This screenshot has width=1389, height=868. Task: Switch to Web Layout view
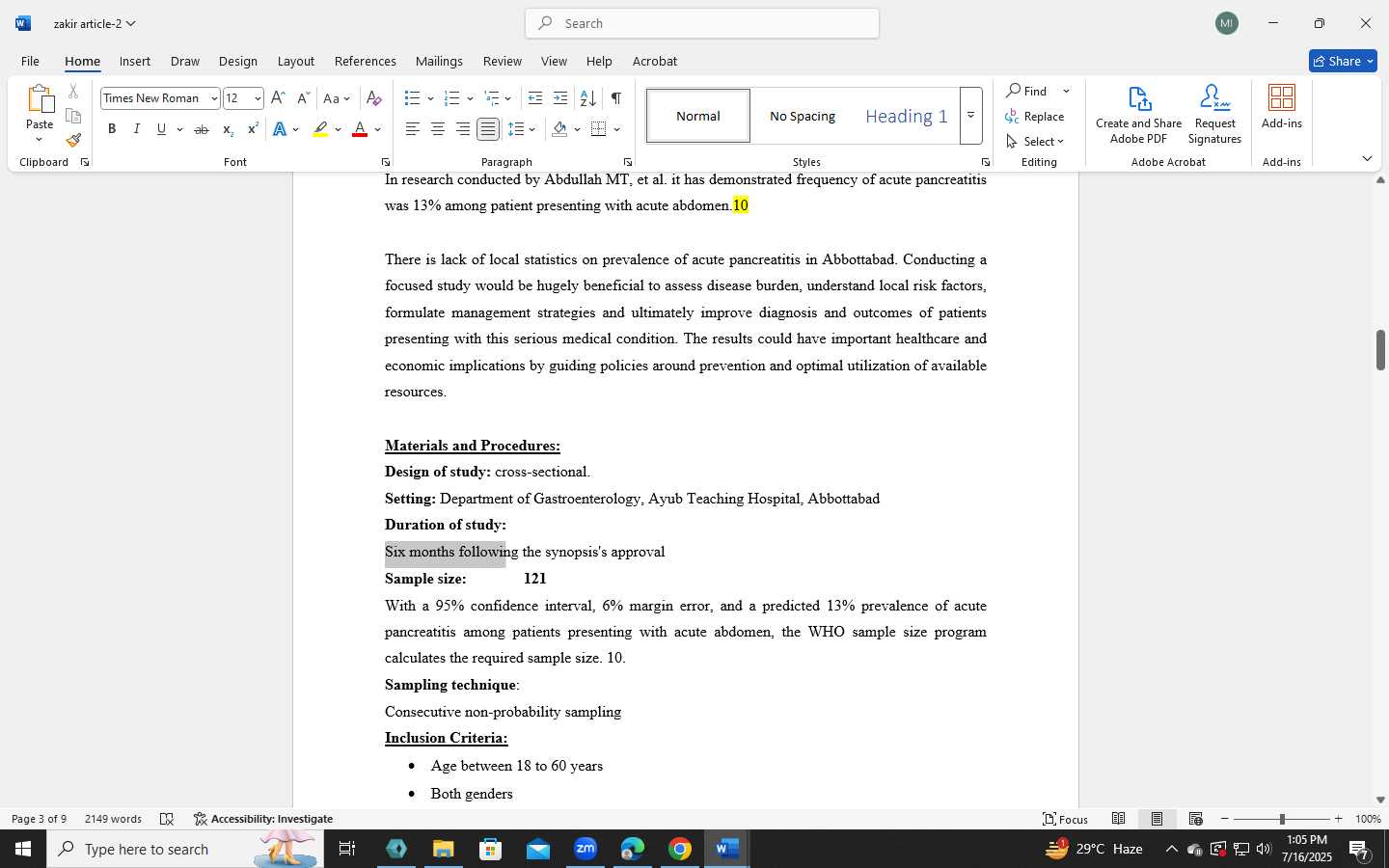[1195, 819]
